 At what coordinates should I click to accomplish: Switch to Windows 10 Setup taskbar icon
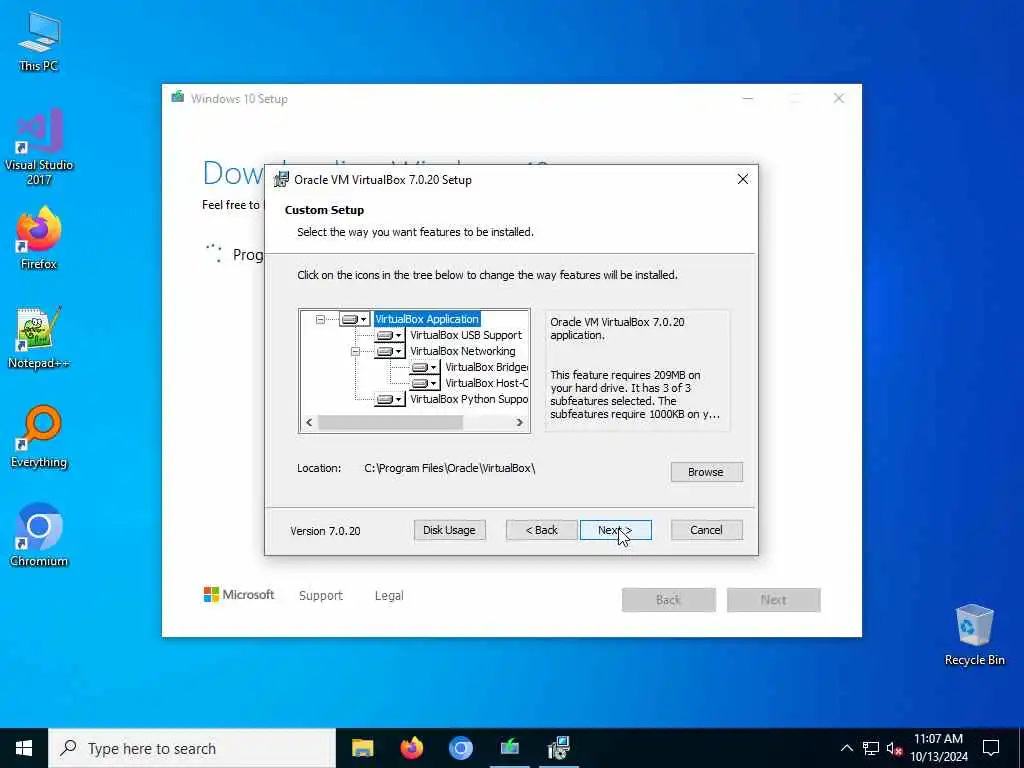pyautogui.click(x=509, y=748)
